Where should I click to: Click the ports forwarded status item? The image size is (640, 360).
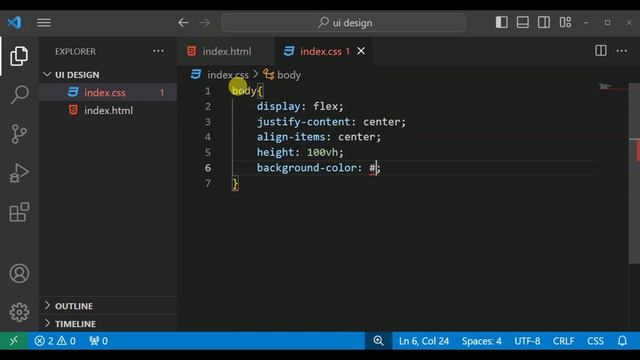[98, 341]
